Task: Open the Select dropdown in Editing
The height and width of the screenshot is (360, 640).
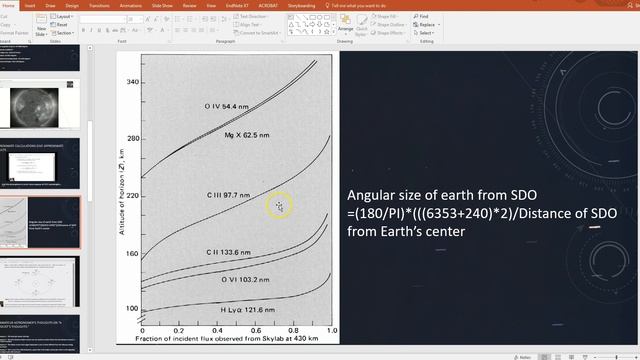Action: click(x=424, y=33)
